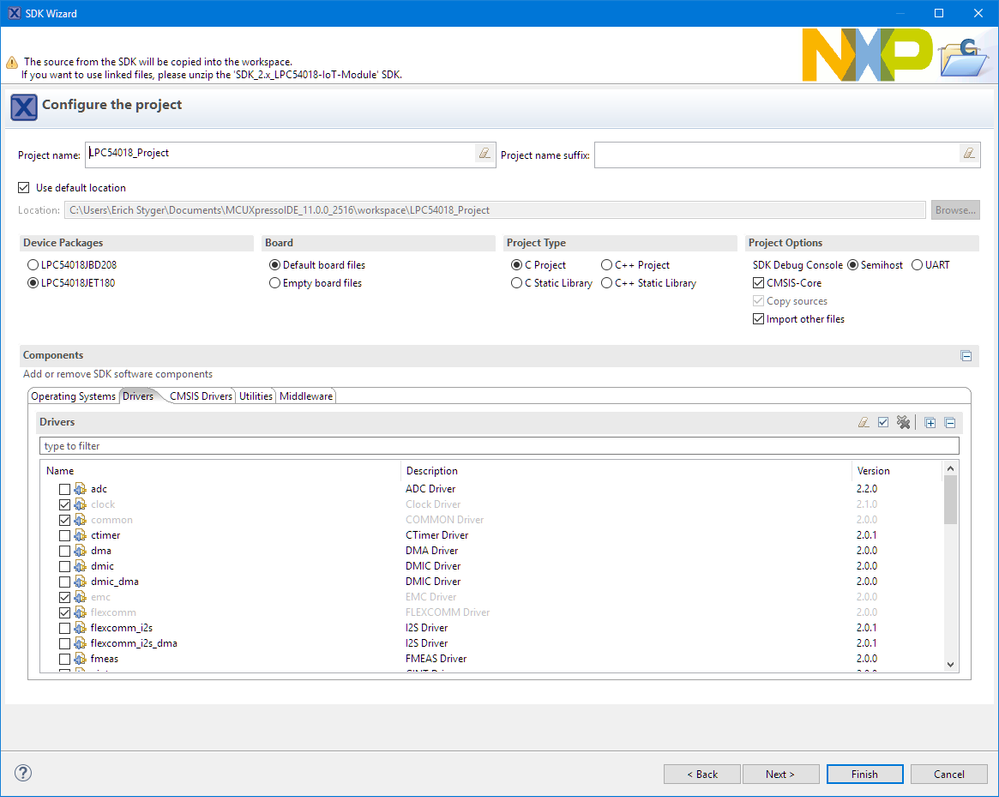Open help using the question mark icon
Image resolution: width=999 pixels, height=797 pixels.
[23, 773]
